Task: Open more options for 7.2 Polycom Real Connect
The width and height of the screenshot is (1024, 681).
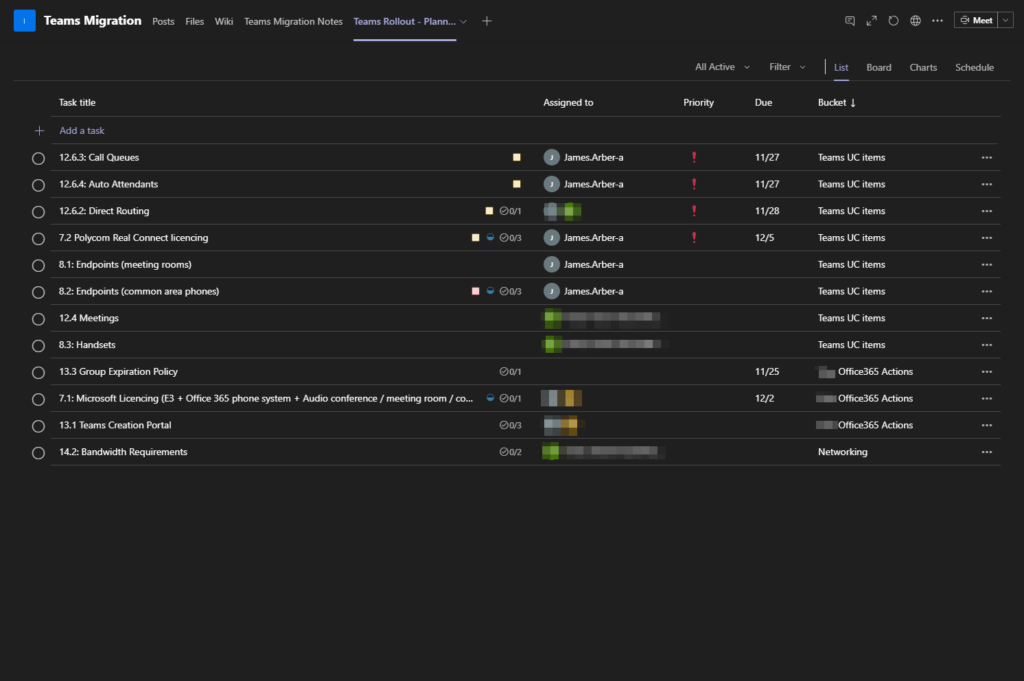Action: 986,238
